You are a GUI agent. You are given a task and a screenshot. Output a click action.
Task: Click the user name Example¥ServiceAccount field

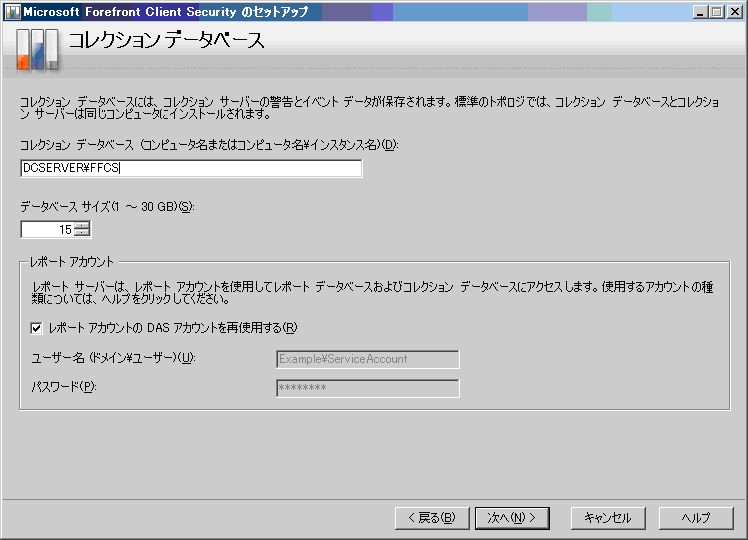point(368,359)
